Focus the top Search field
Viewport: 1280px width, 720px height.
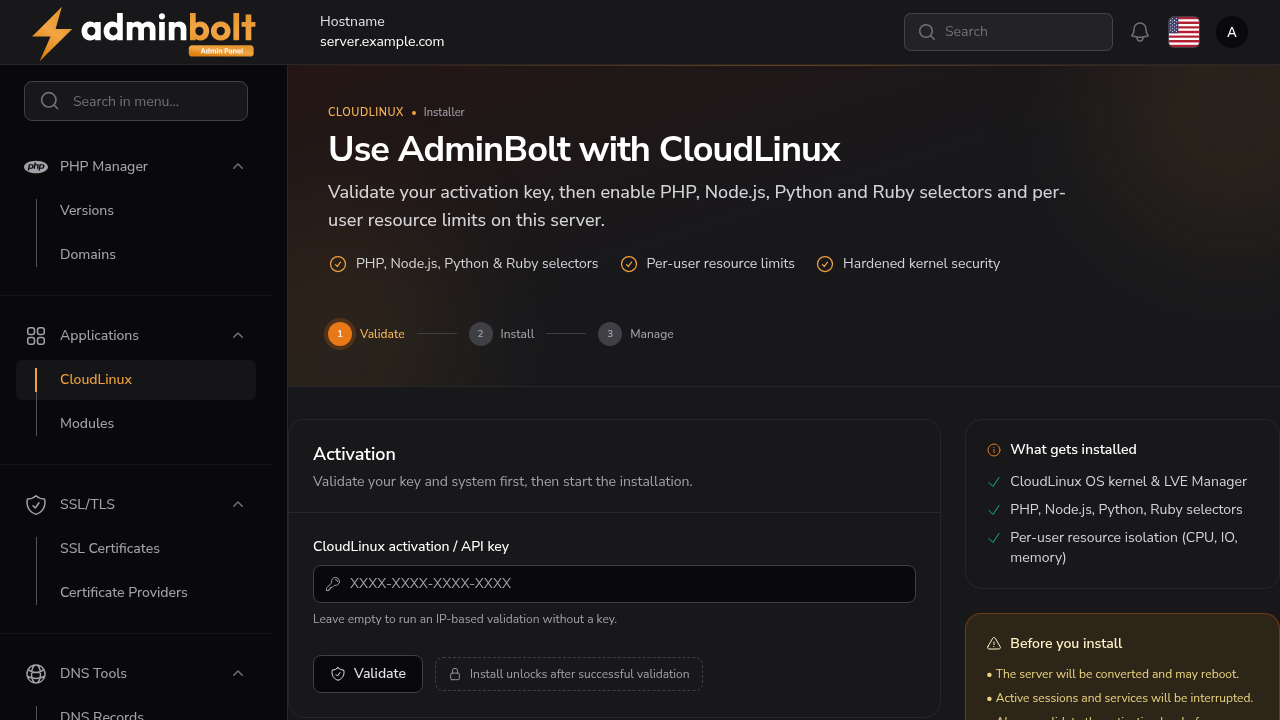coord(1008,32)
